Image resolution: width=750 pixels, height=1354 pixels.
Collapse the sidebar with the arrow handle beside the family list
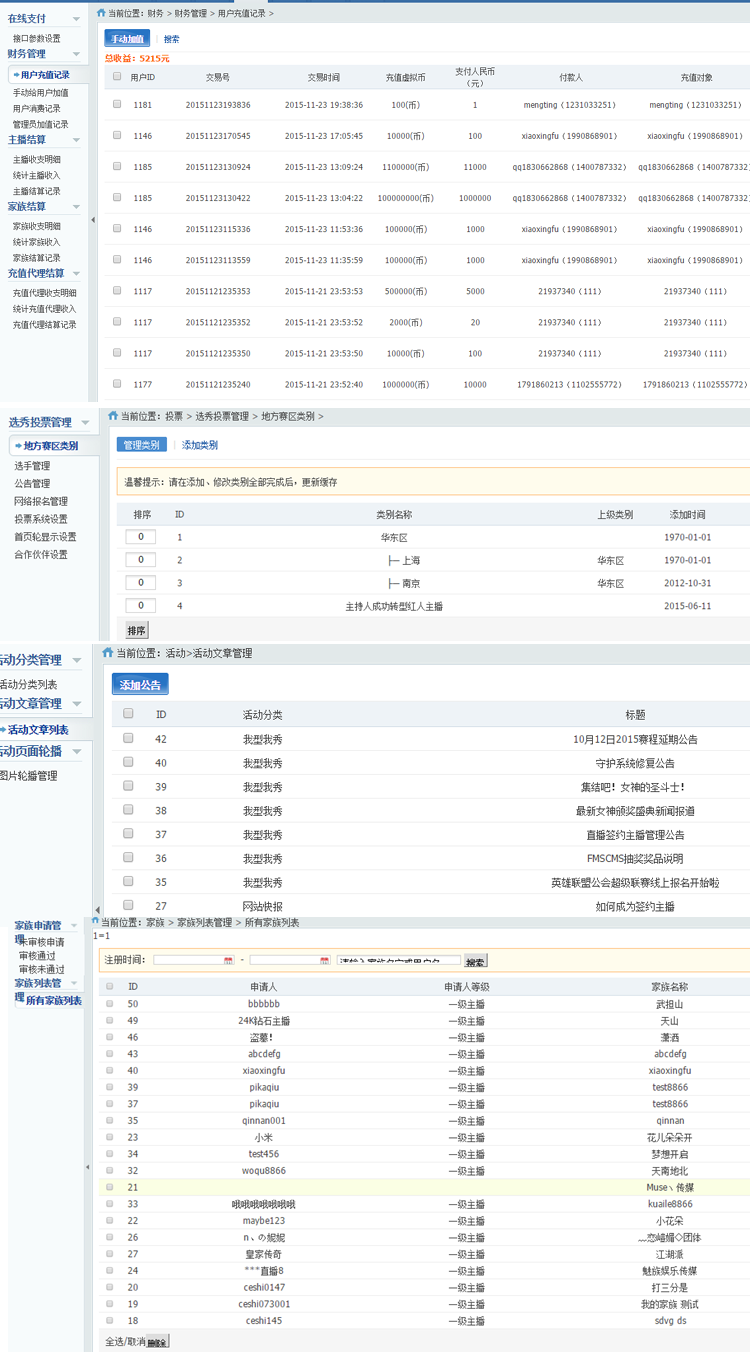[87, 1167]
